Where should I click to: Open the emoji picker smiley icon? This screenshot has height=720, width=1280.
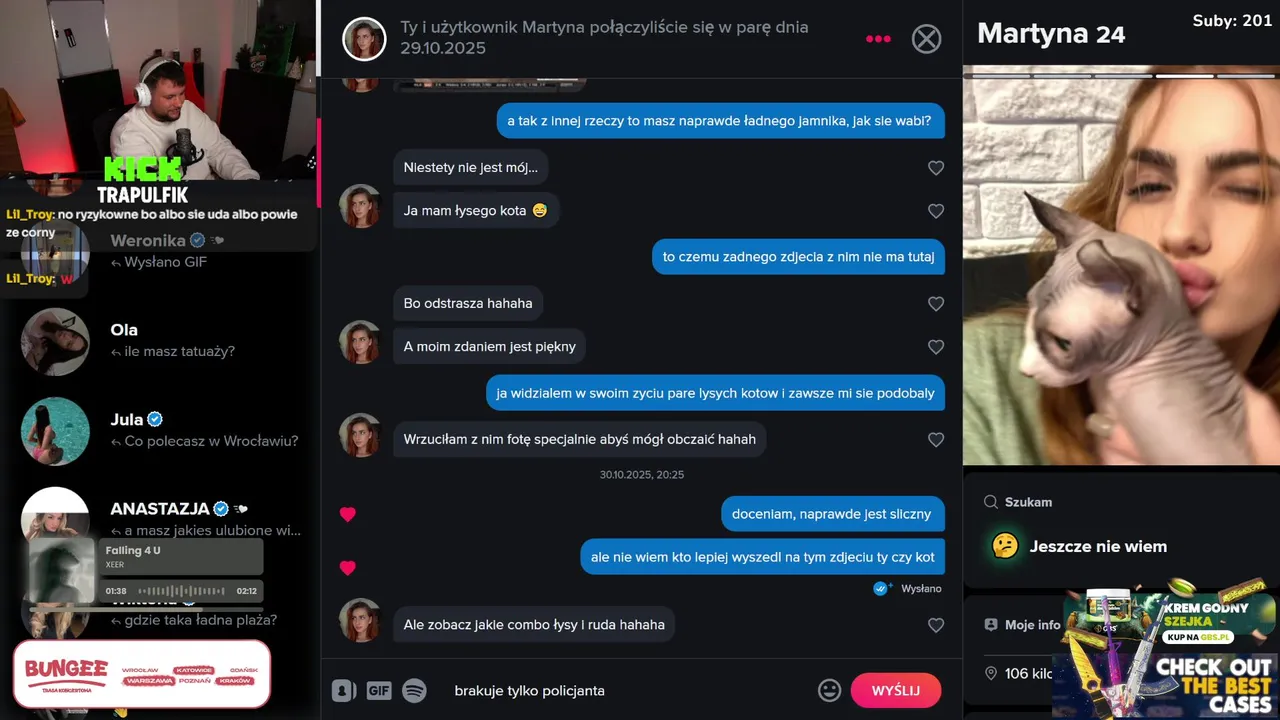829,690
